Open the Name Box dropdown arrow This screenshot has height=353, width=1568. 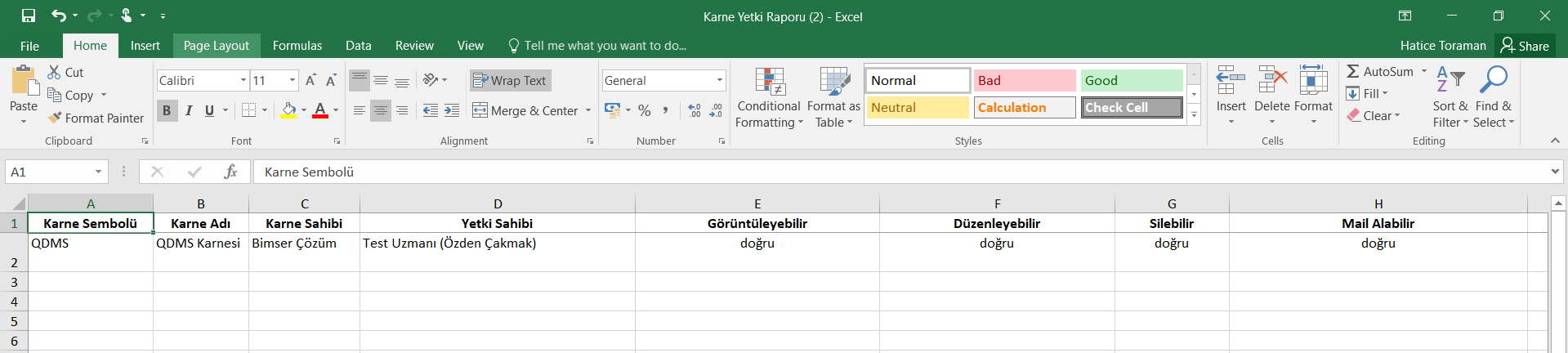98,172
